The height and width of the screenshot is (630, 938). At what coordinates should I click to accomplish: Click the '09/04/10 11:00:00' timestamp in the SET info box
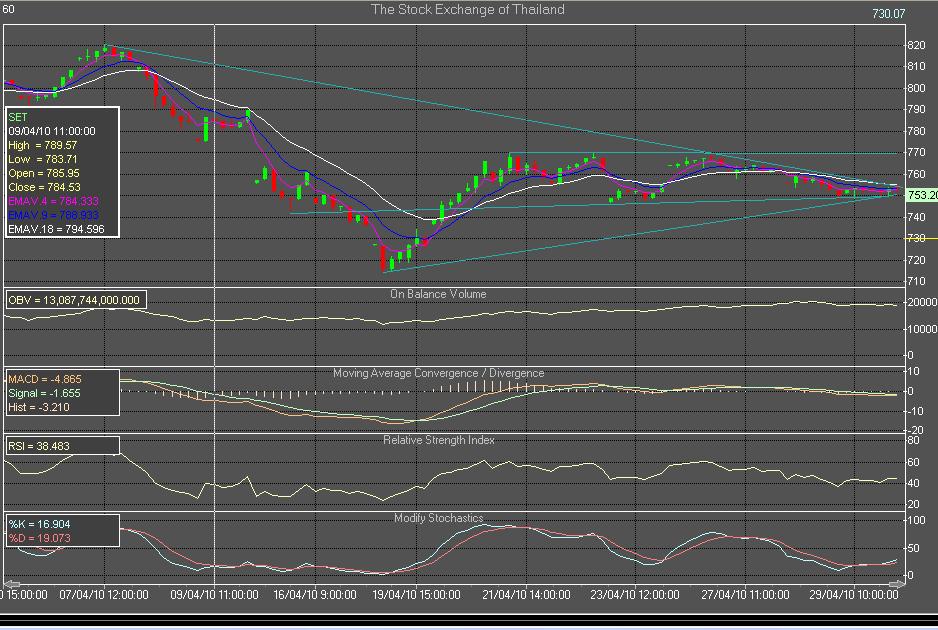point(52,131)
